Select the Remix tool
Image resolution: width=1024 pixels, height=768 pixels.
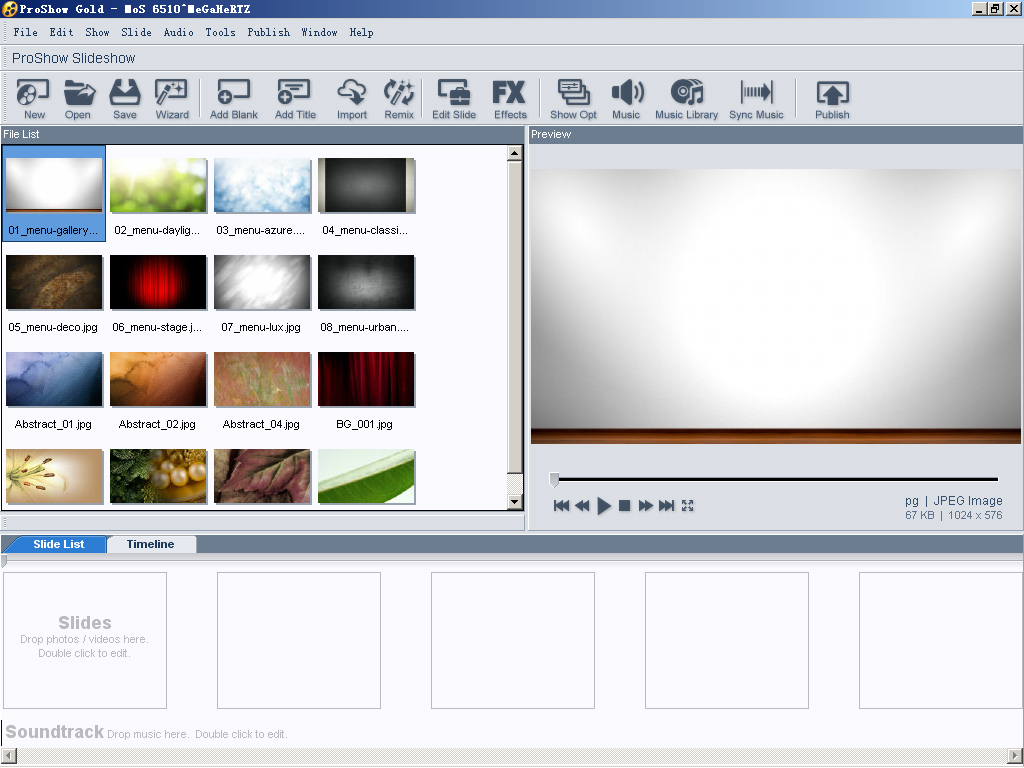[399, 99]
